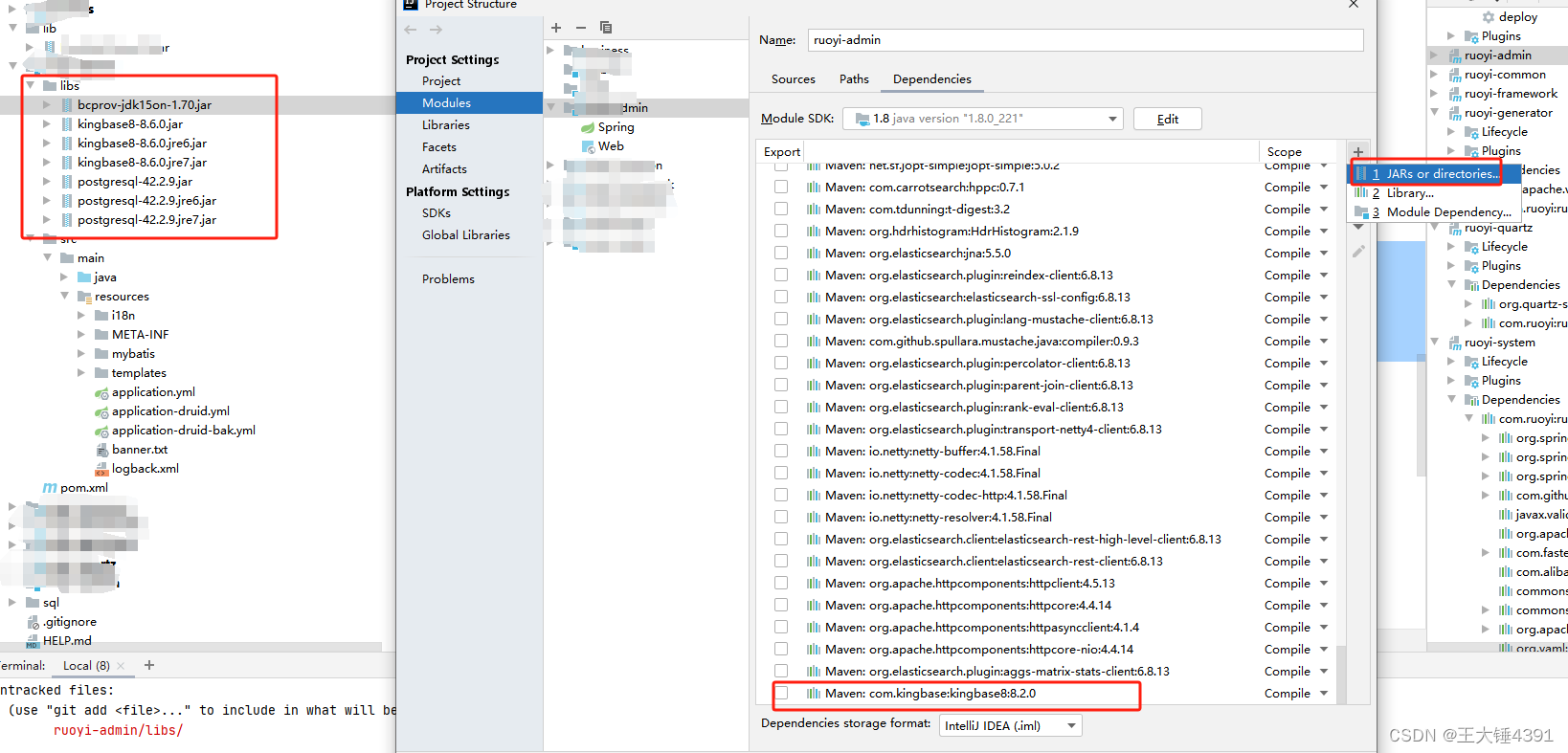Screen dimensions: 1568x753
Task: Click the dependencies list vertical scrollbar
Action: pos(1341,675)
